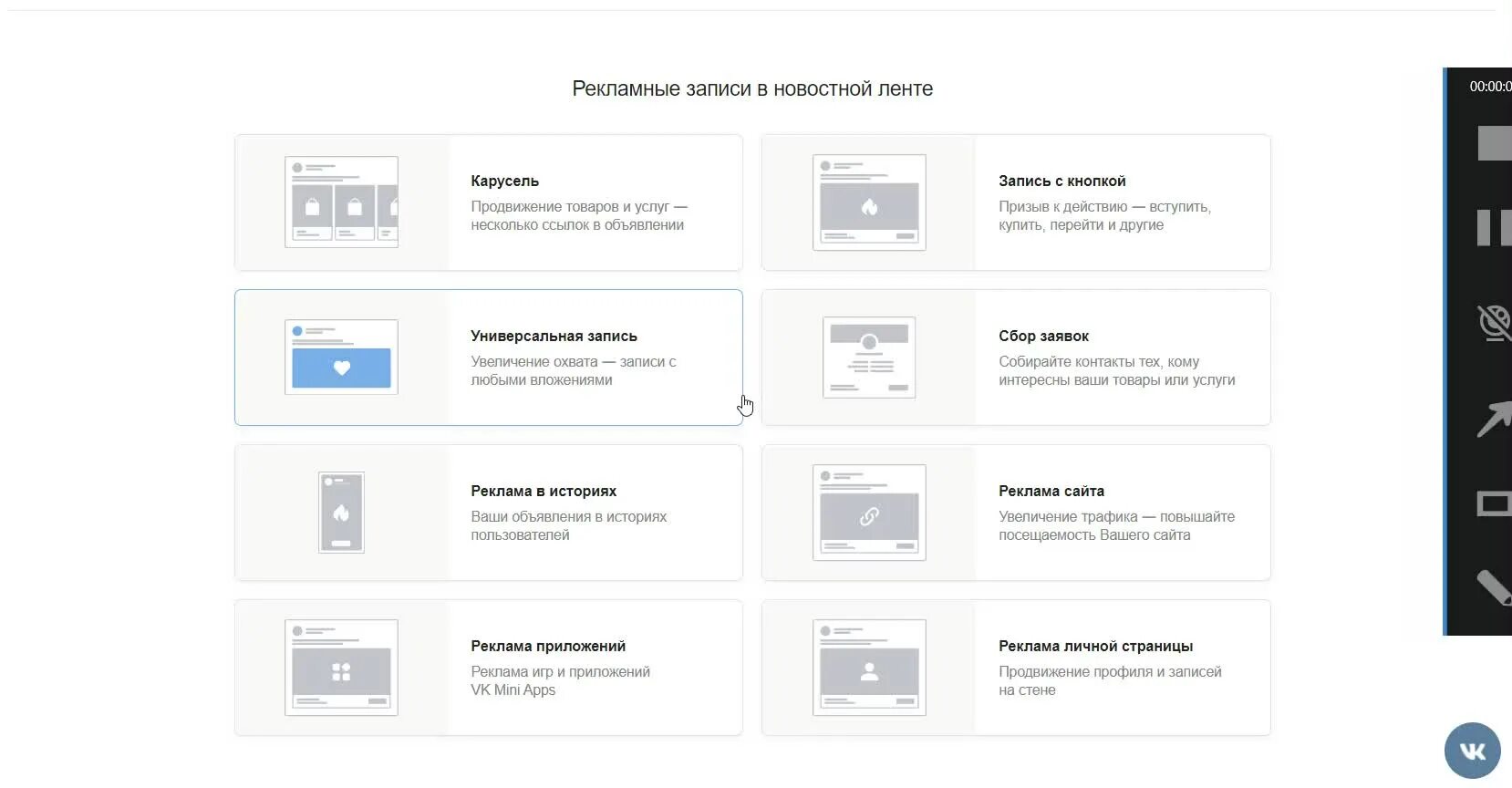Click the Карусель card description text
The image size is (1512, 788).
[x=579, y=216]
